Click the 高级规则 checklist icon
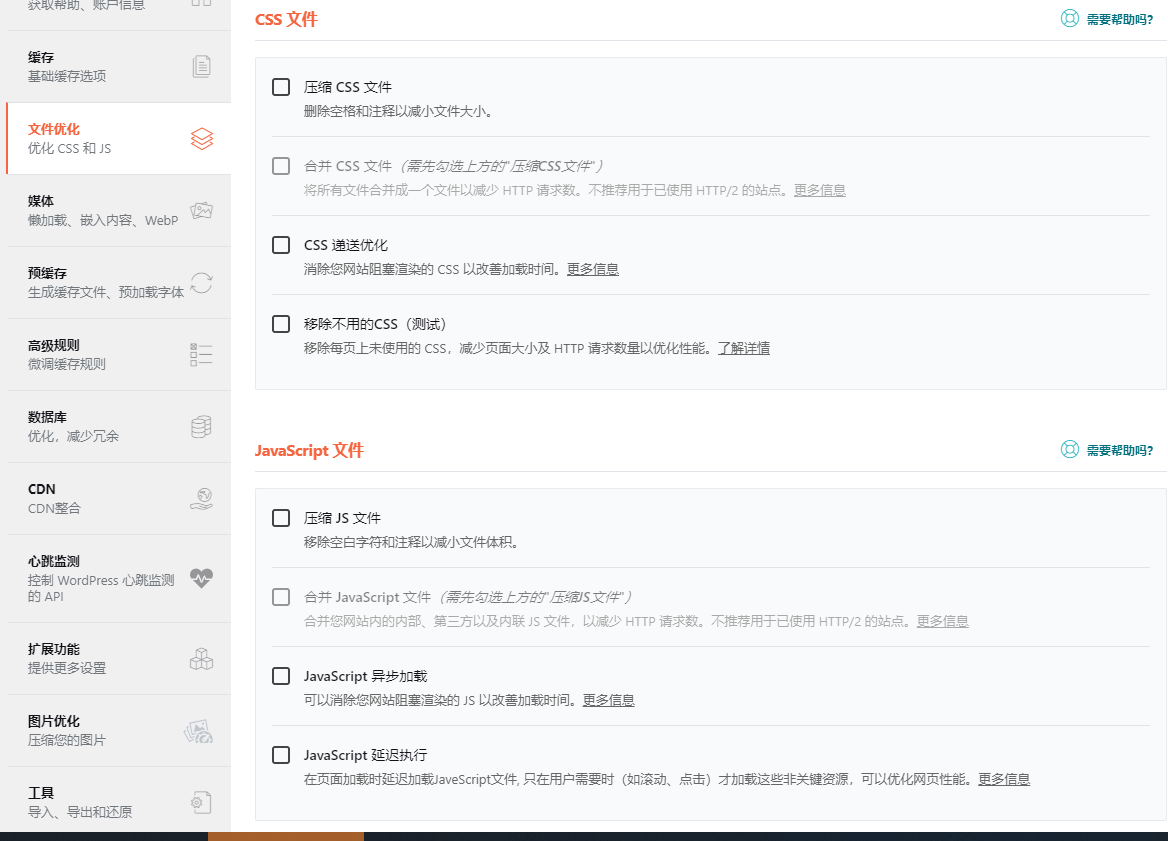Viewport: 1168px width, 841px height. coord(201,354)
